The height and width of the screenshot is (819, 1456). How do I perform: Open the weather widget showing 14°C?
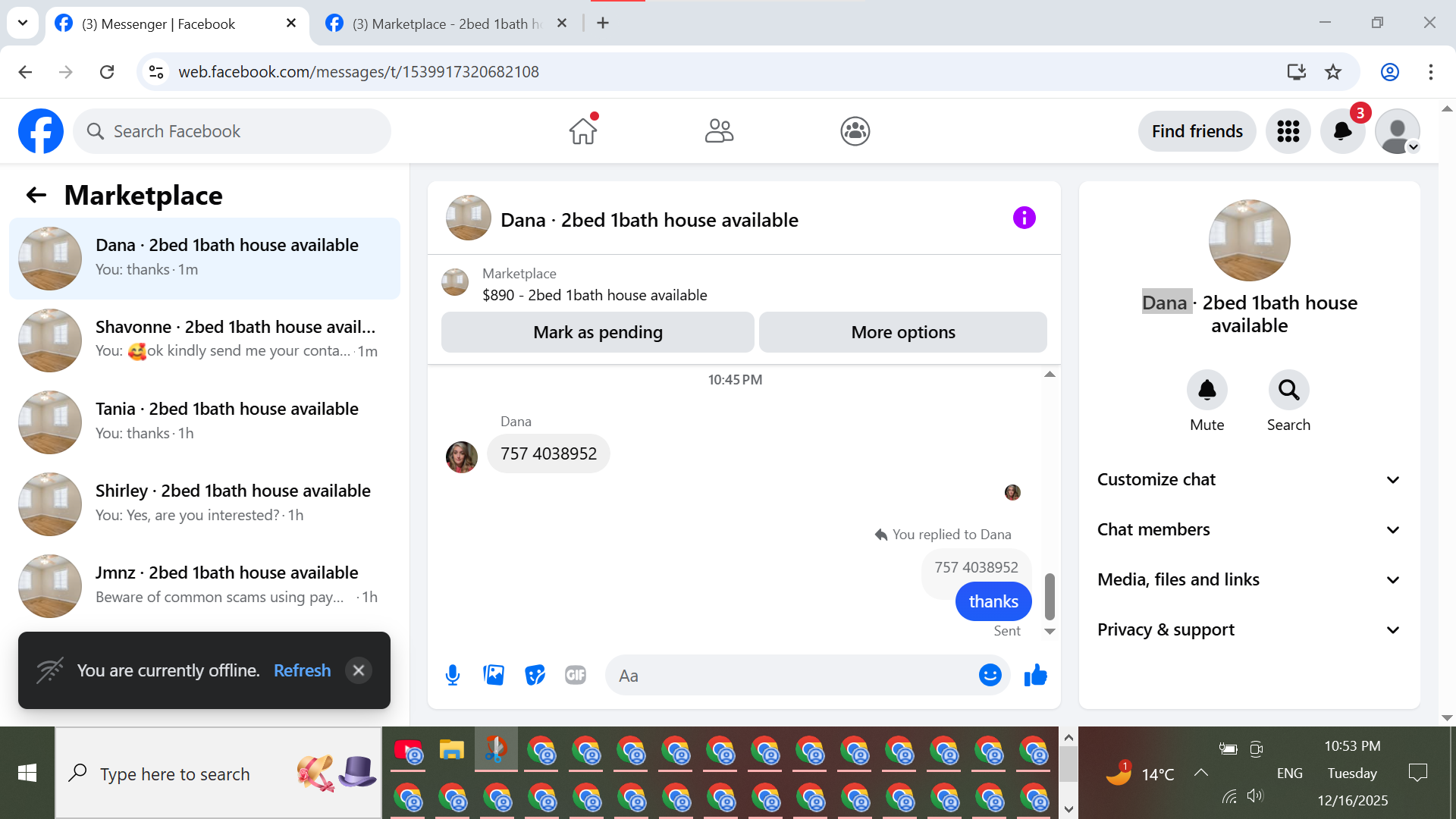tap(1140, 773)
